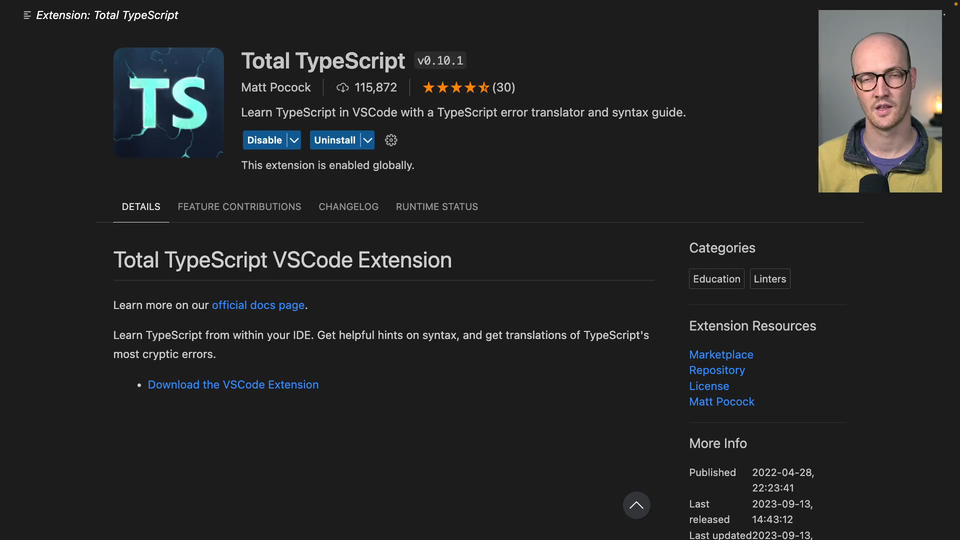Click the star rating icons

pos(456,88)
